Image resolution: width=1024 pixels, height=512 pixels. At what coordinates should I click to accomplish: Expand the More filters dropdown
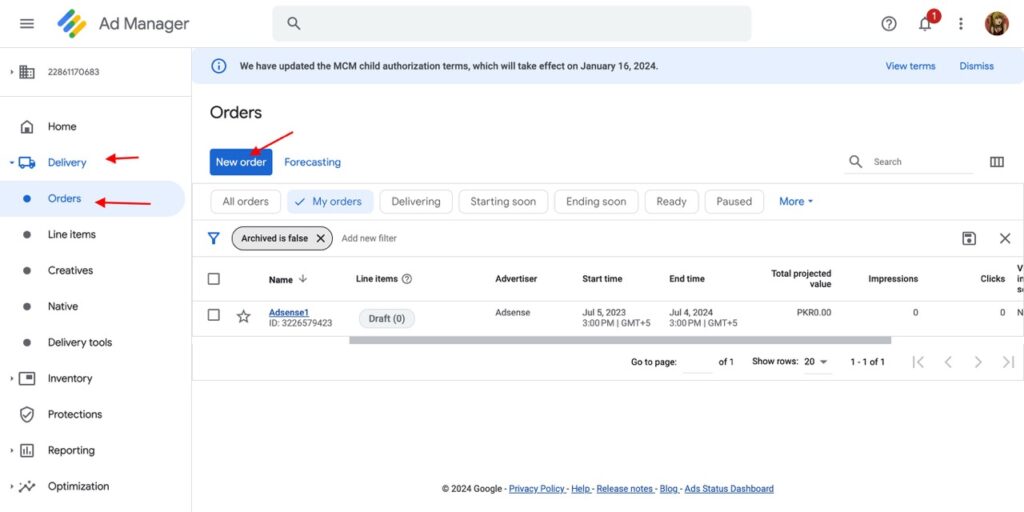tap(796, 201)
